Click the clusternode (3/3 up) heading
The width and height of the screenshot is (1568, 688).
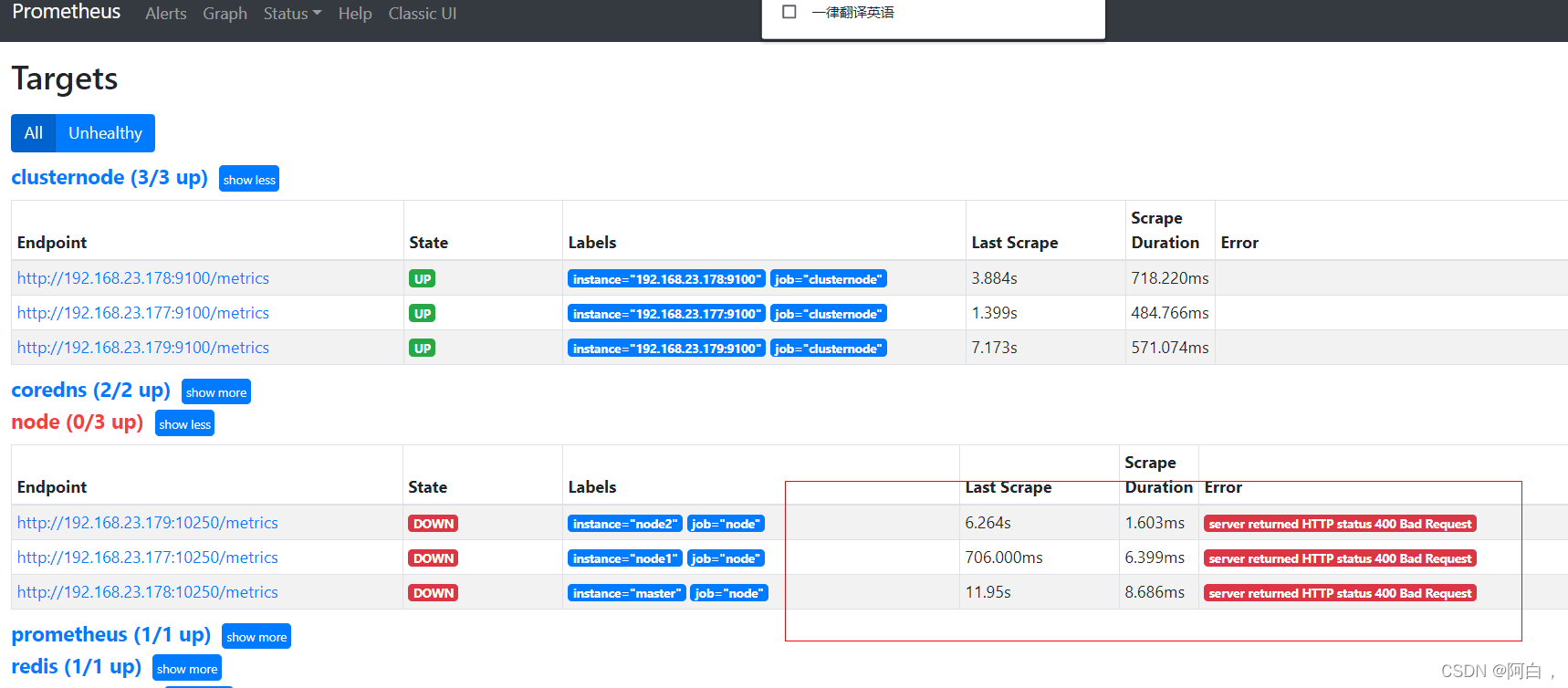110,177
